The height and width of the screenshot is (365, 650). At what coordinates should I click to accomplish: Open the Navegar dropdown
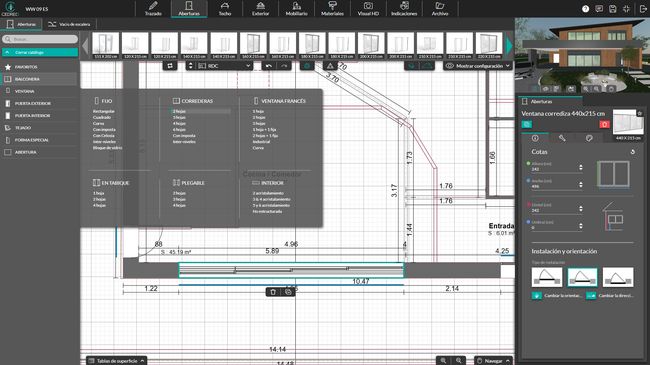(493, 361)
